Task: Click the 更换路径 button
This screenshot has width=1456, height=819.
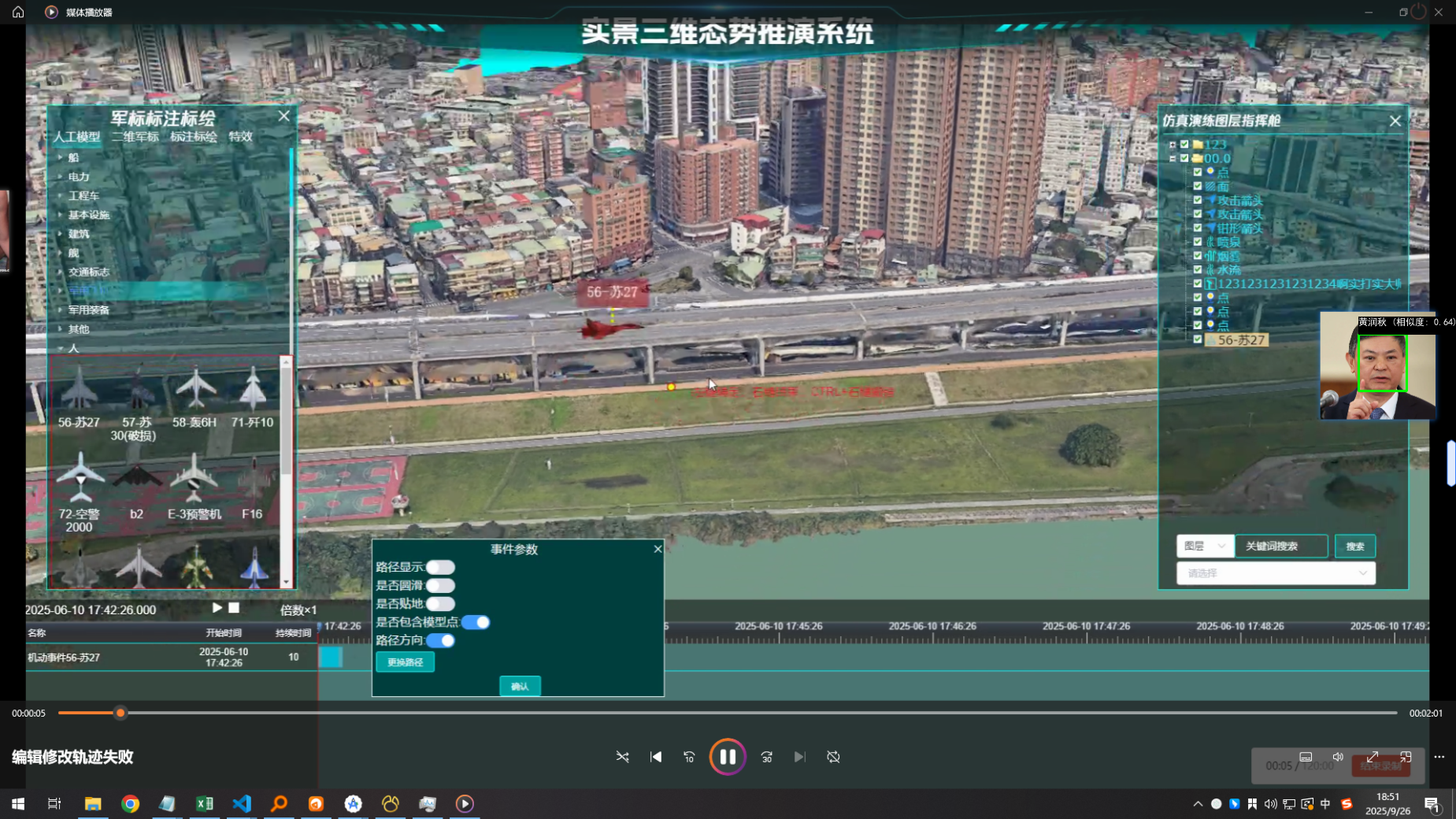Action: pyautogui.click(x=405, y=662)
